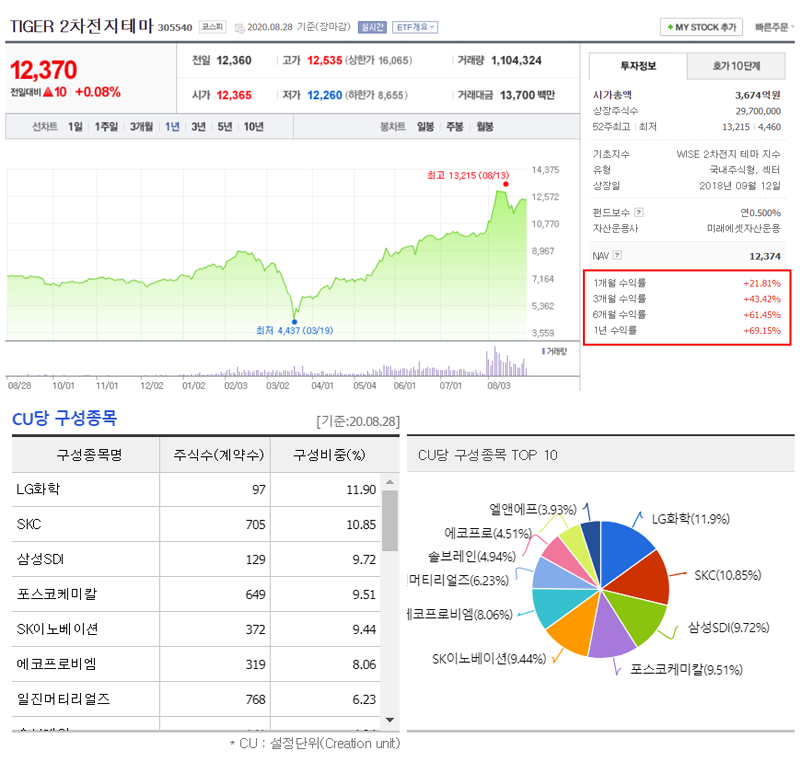Click the 코스피 market badge
Image resolution: width=800 pixels, height=762 pixels.
[212, 27]
